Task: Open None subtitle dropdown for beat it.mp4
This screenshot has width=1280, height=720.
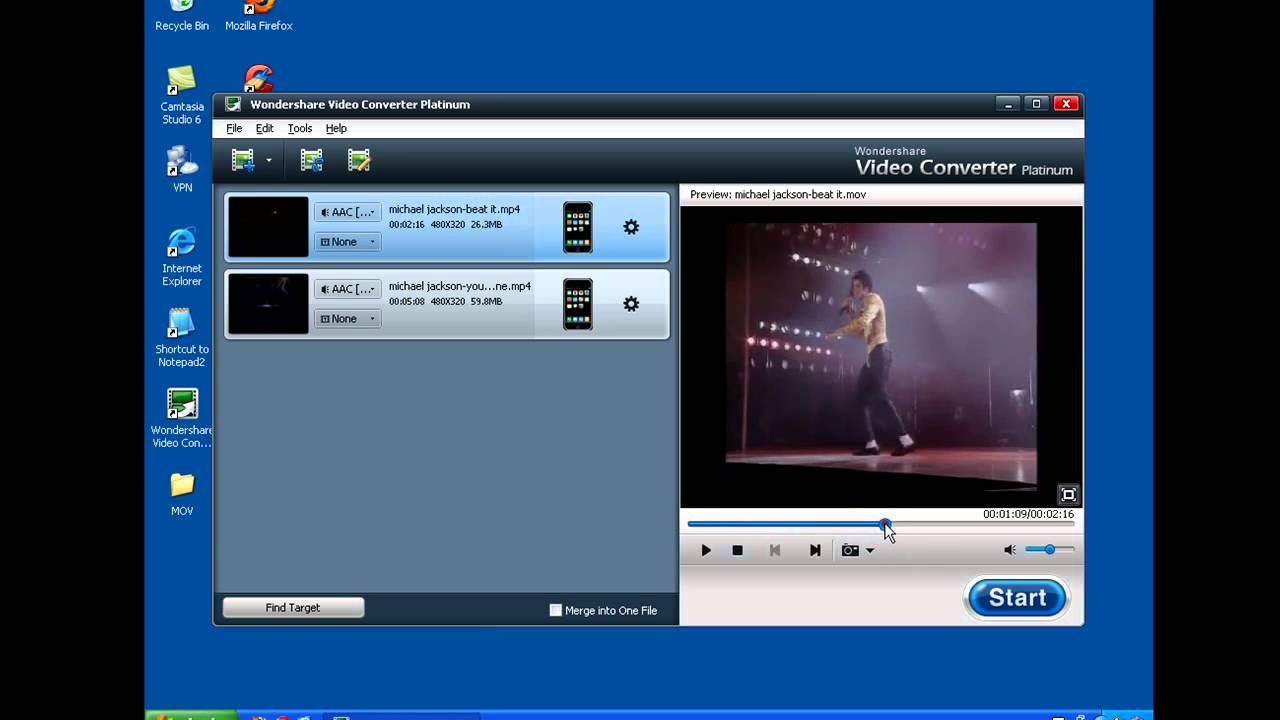Action: pyautogui.click(x=348, y=242)
